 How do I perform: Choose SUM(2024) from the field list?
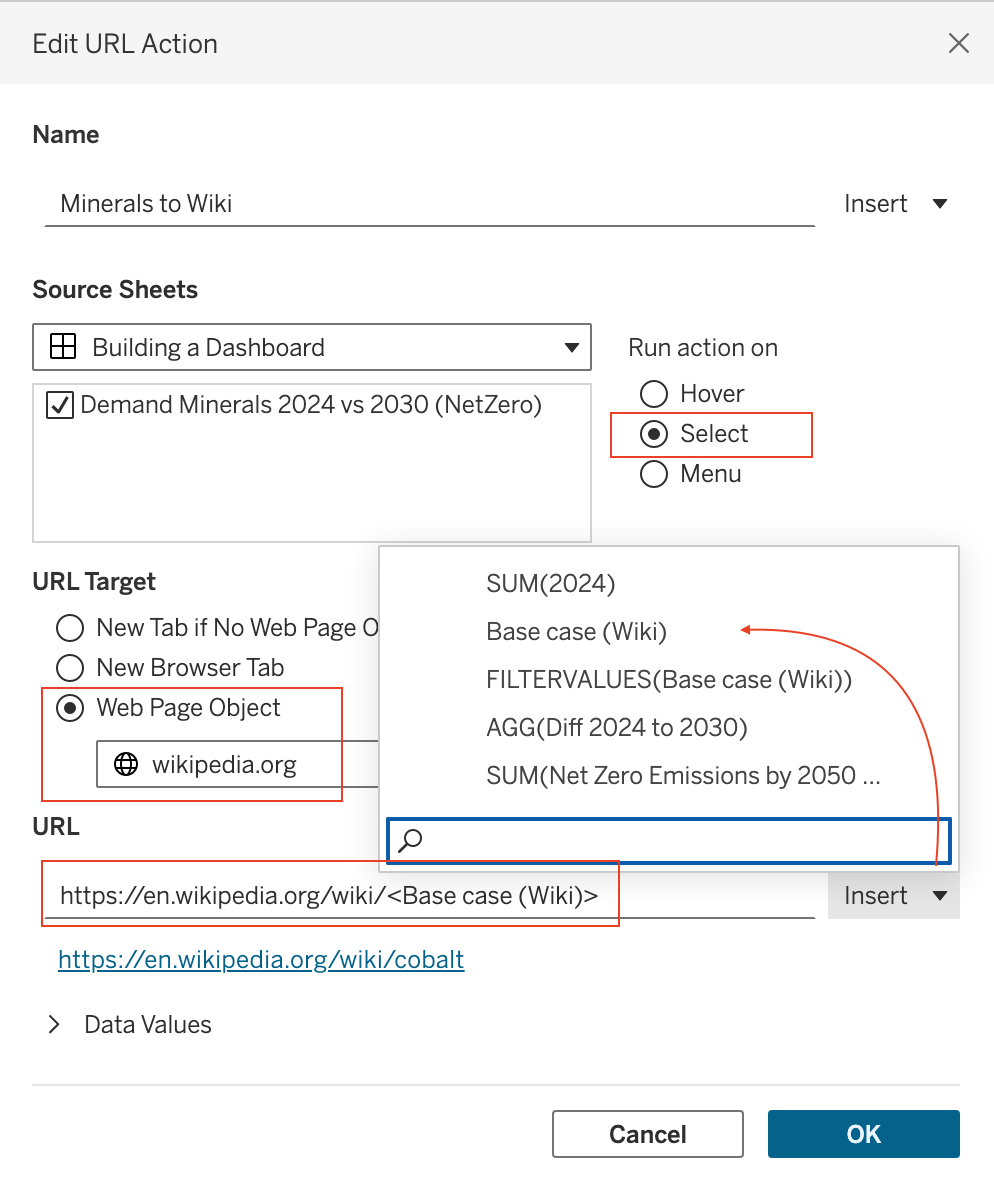[x=551, y=583]
